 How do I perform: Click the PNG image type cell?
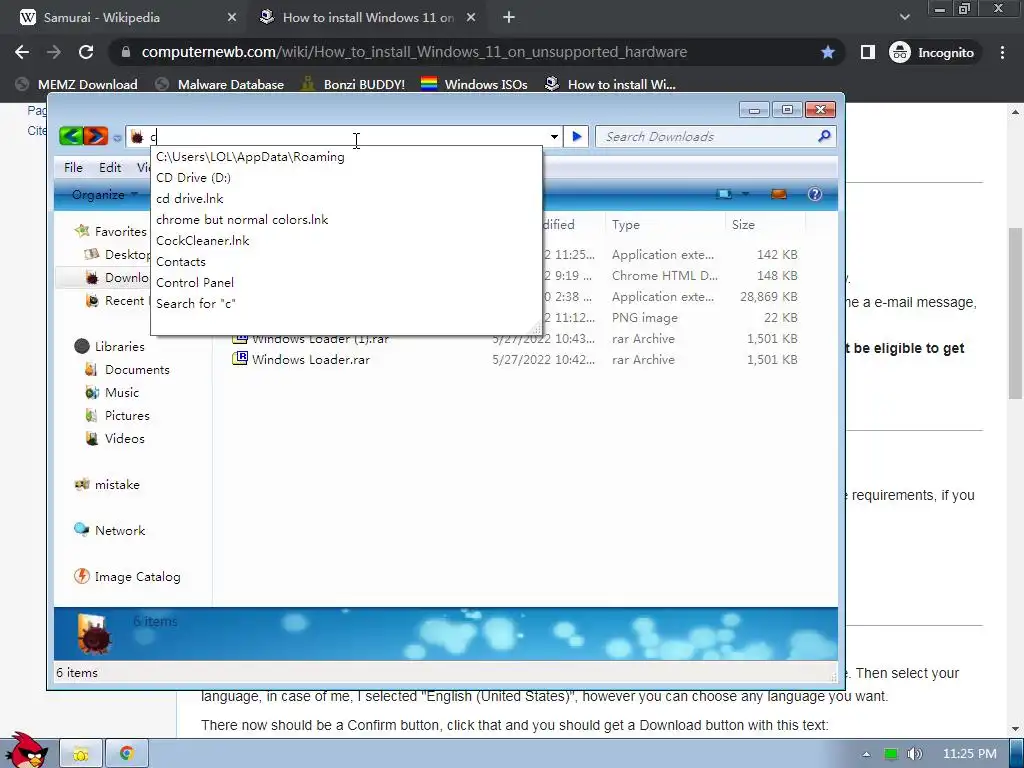pyautogui.click(x=645, y=318)
